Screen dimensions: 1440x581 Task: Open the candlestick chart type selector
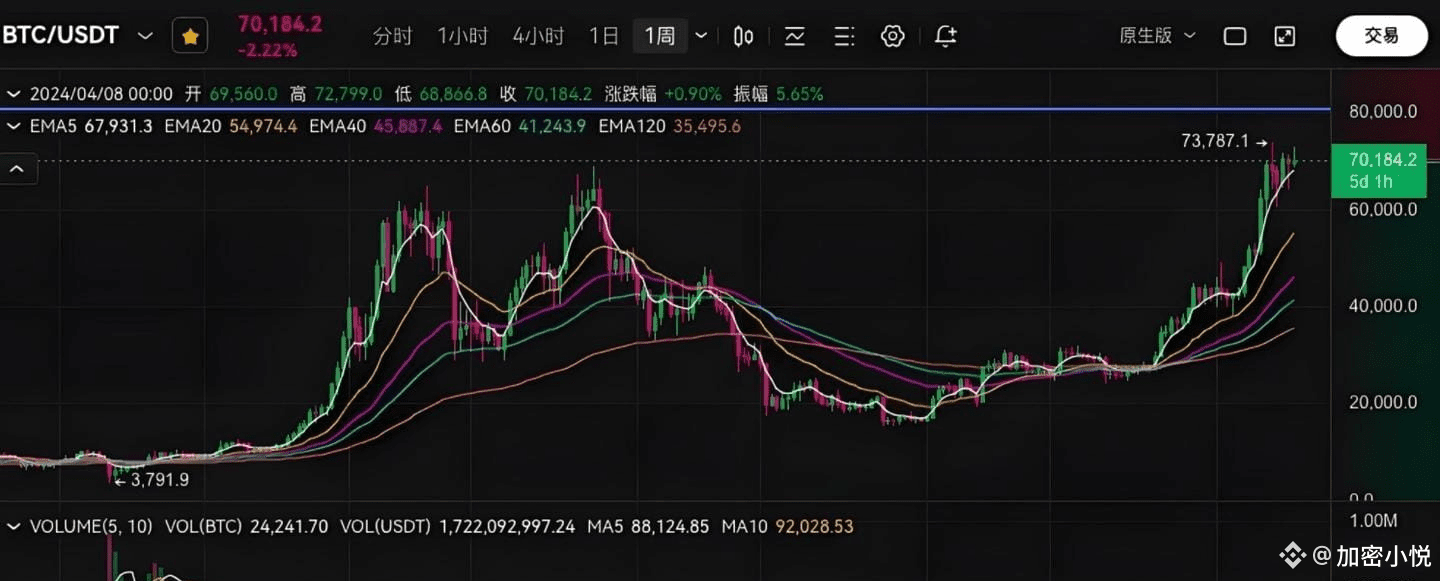[x=743, y=36]
